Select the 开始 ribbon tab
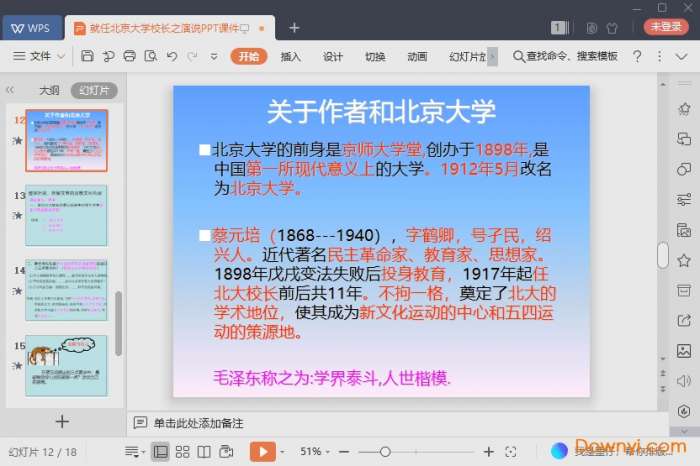This screenshot has width=700, height=466. pos(249,56)
